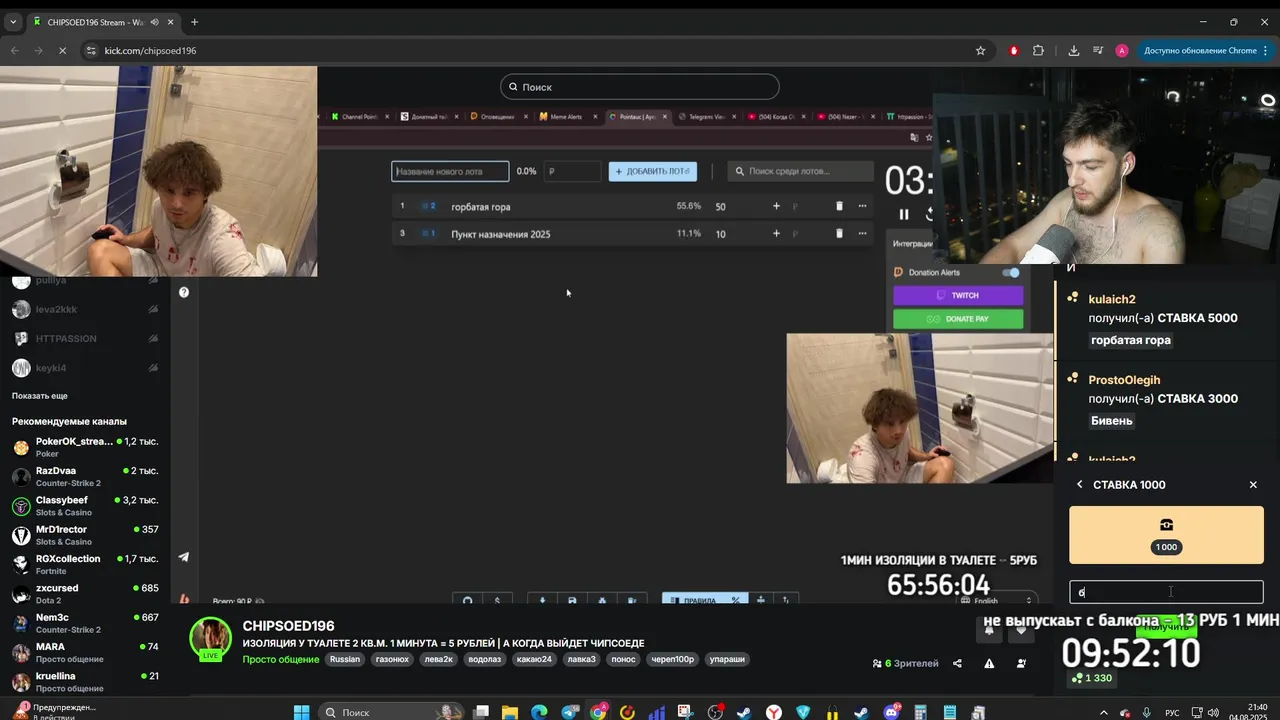The width and height of the screenshot is (1280, 720).
Task: Click the 1 000 reward card
Action: click(x=1166, y=535)
